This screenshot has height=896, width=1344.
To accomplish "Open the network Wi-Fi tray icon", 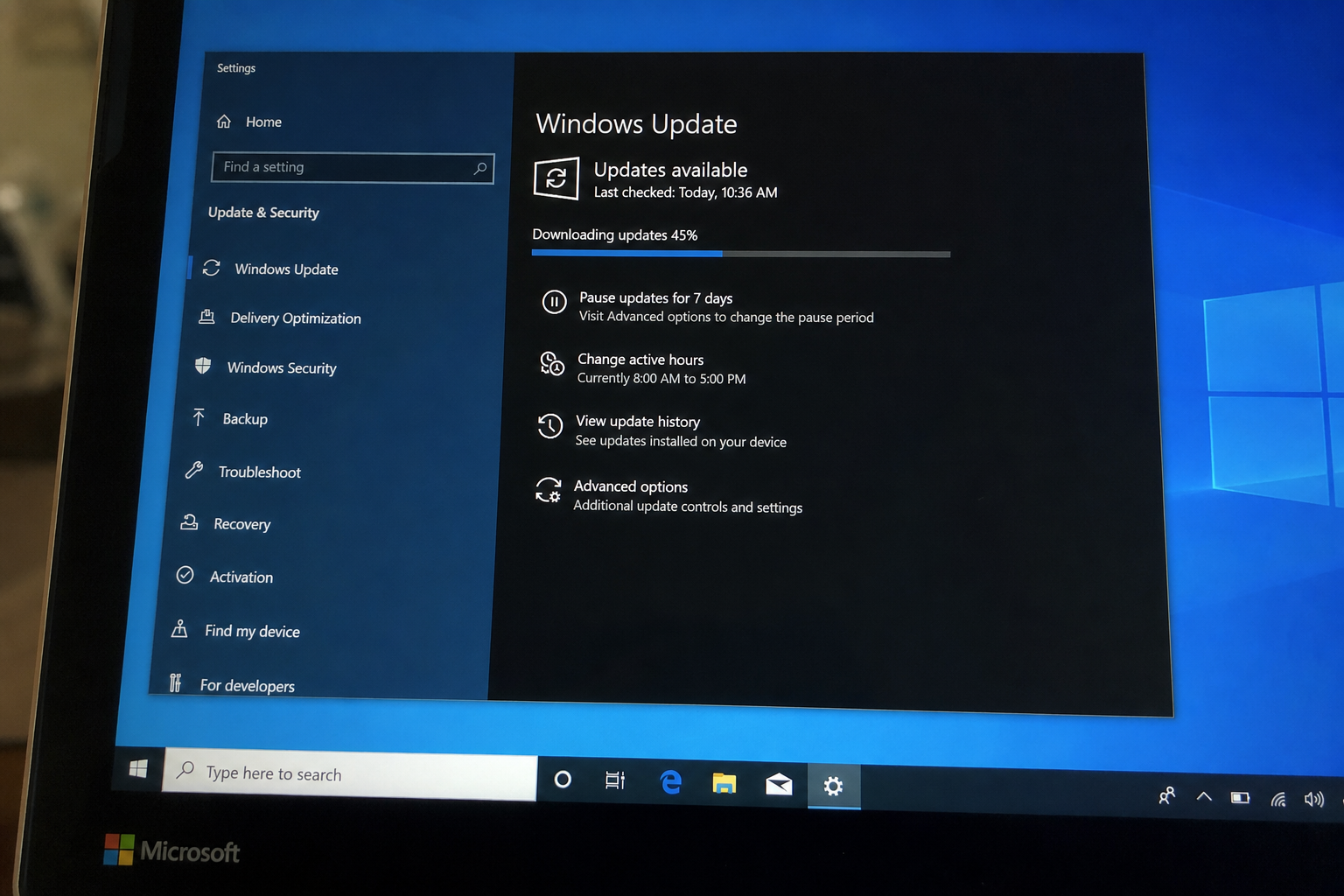I will point(1278,799).
